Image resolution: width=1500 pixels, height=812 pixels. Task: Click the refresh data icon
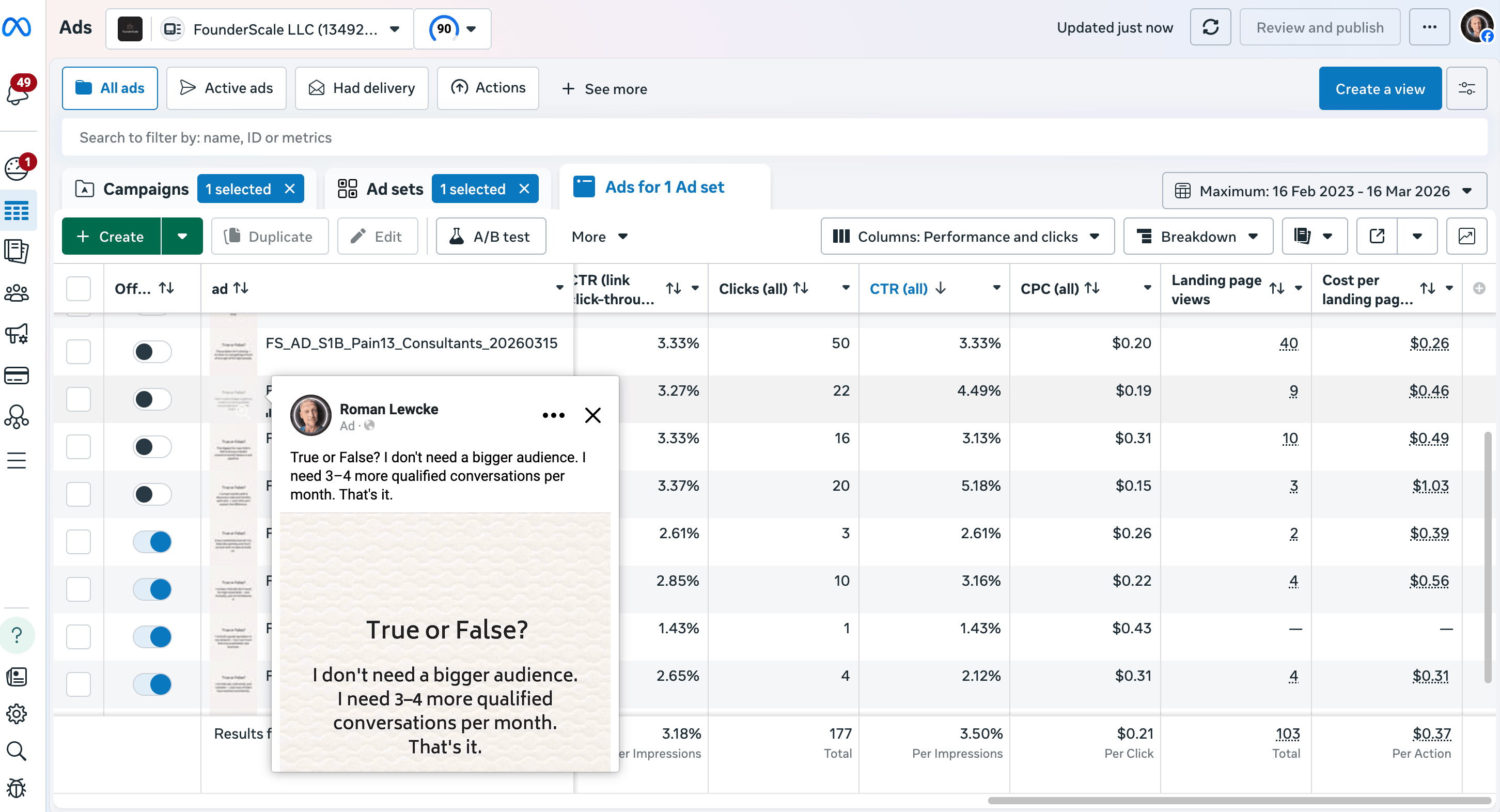1210,27
